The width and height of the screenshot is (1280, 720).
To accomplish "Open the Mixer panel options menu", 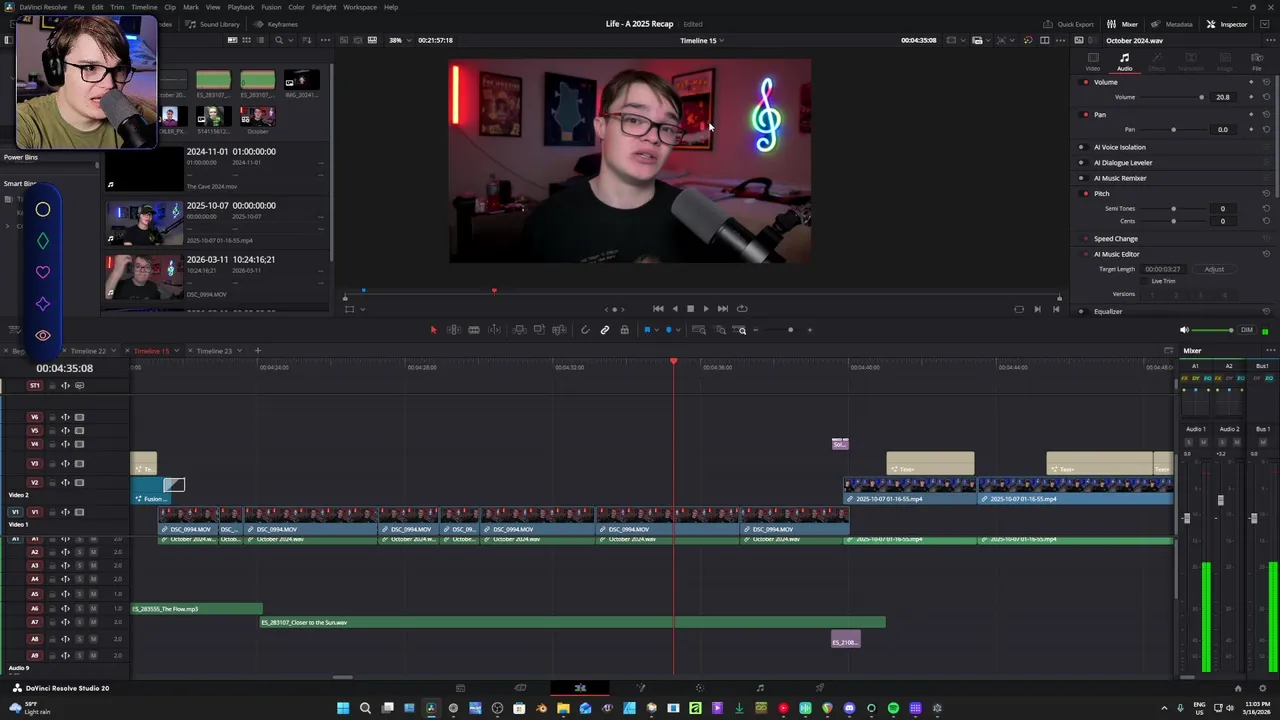I will pyautogui.click(x=1270, y=351).
